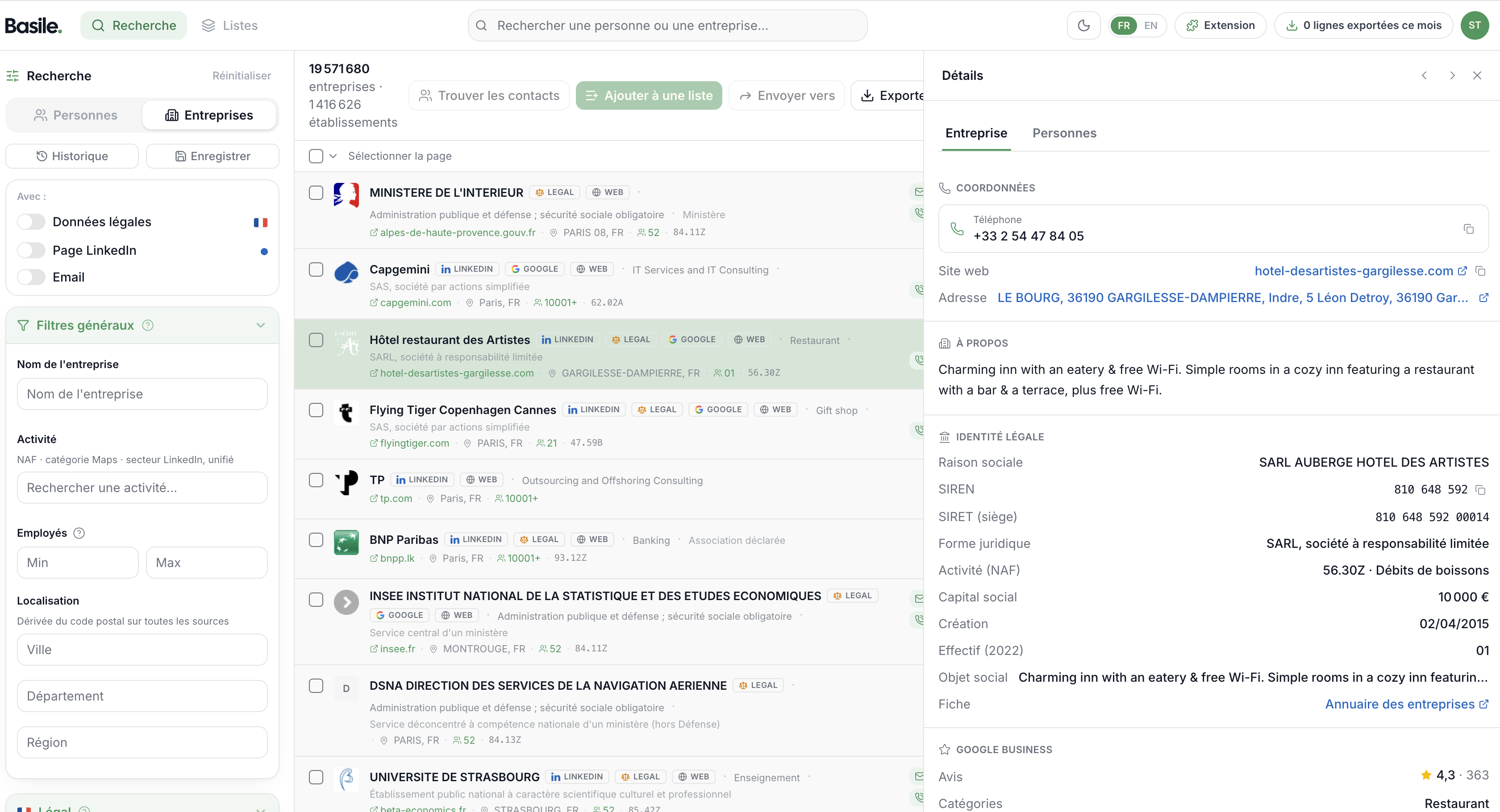Enable the Page LinkedIn toggle
Screen dimensions: 1500x812
31,250
